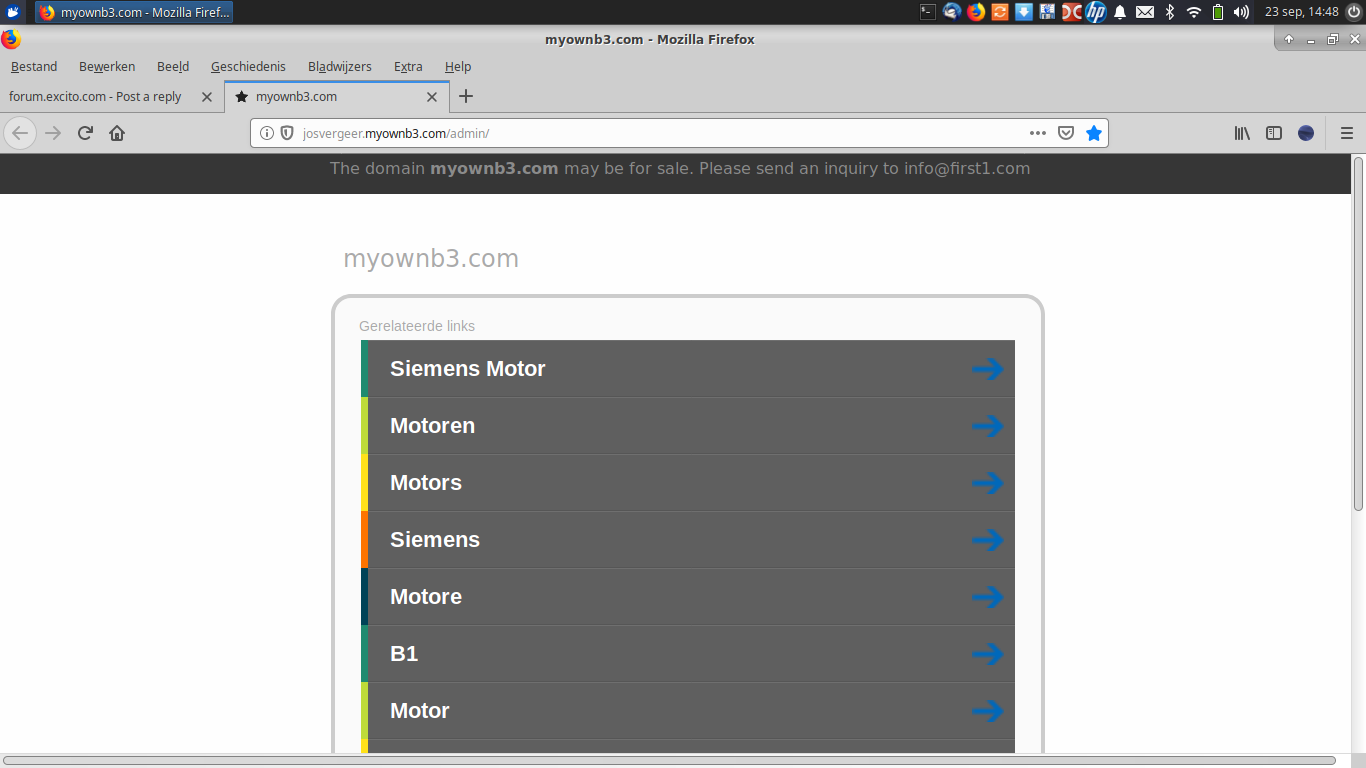Open the Help menu

pos(458,67)
